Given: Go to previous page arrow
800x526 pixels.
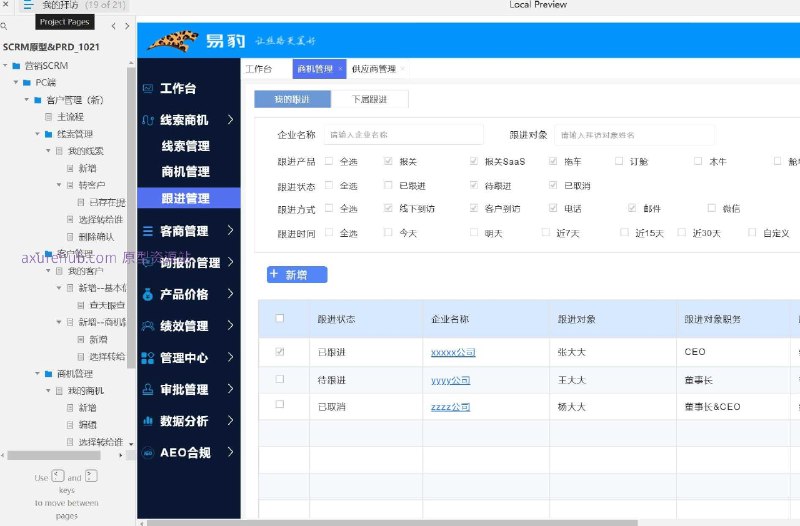Looking at the screenshot, I should 113,26.
